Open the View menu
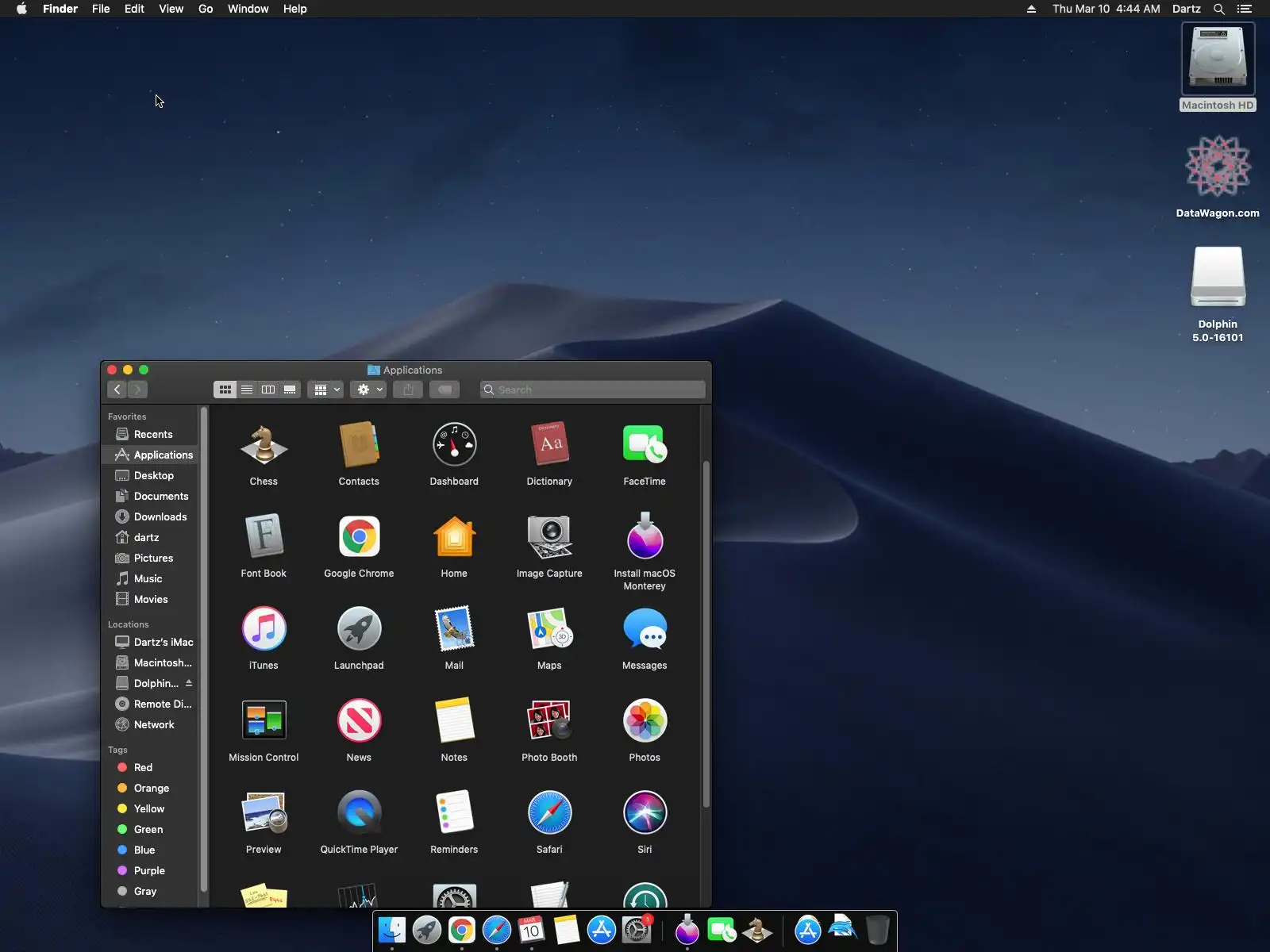Viewport: 1270px width, 952px height. click(x=171, y=9)
